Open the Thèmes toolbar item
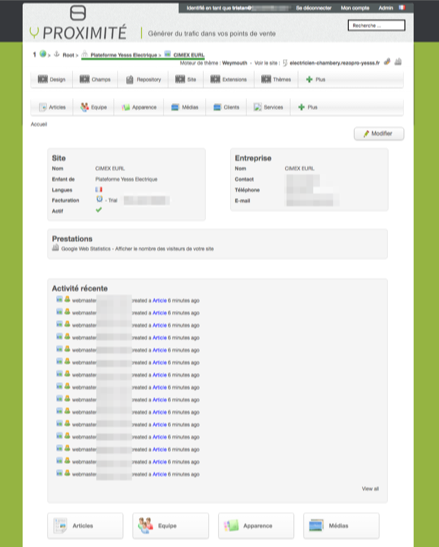This screenshot has width=439, height=547. tap(276, 80)
